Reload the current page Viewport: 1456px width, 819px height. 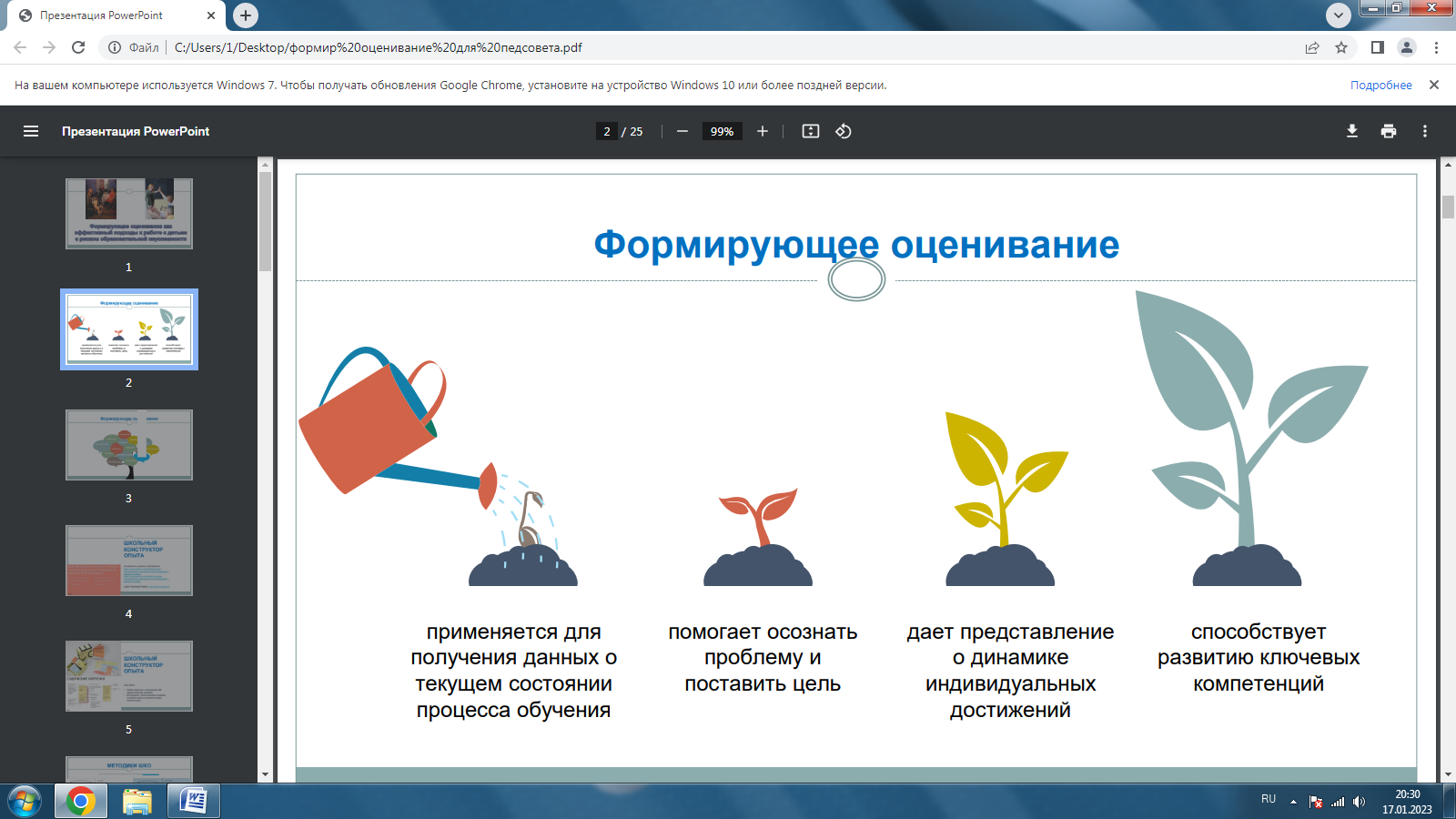point(78,47)
